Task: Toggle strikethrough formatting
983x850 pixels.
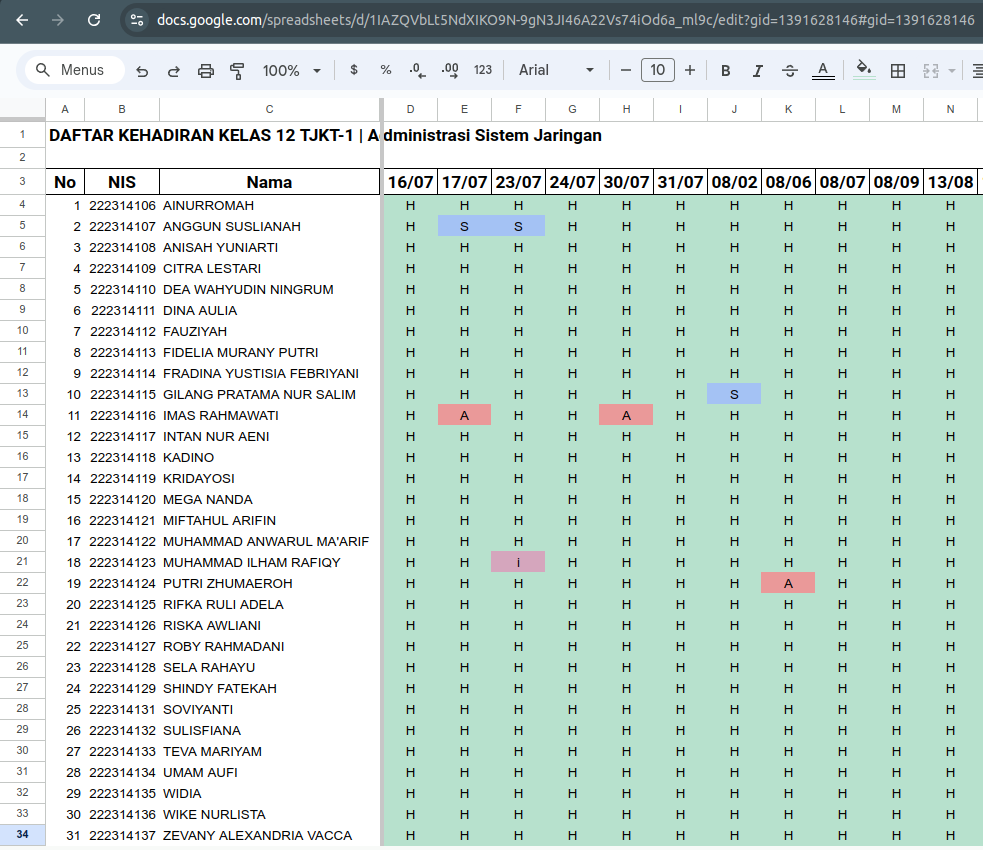Action: tap(790, 70)
